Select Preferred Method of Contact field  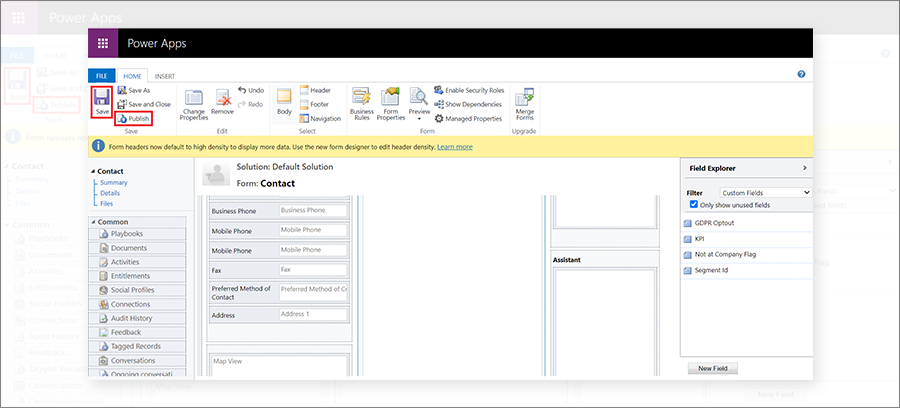coord(279,293)
